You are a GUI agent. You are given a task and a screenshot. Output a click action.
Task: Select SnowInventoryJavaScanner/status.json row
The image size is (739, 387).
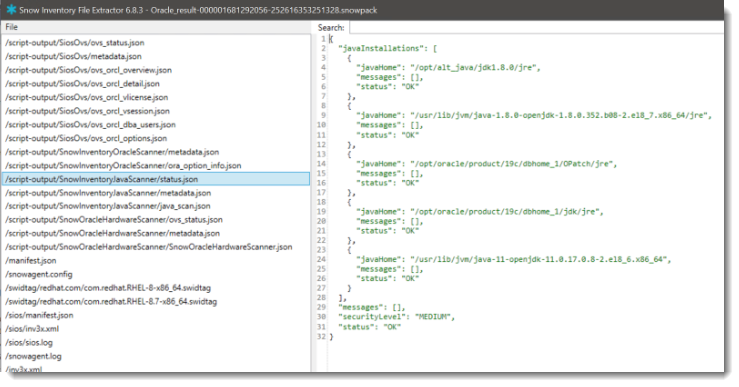156,179
